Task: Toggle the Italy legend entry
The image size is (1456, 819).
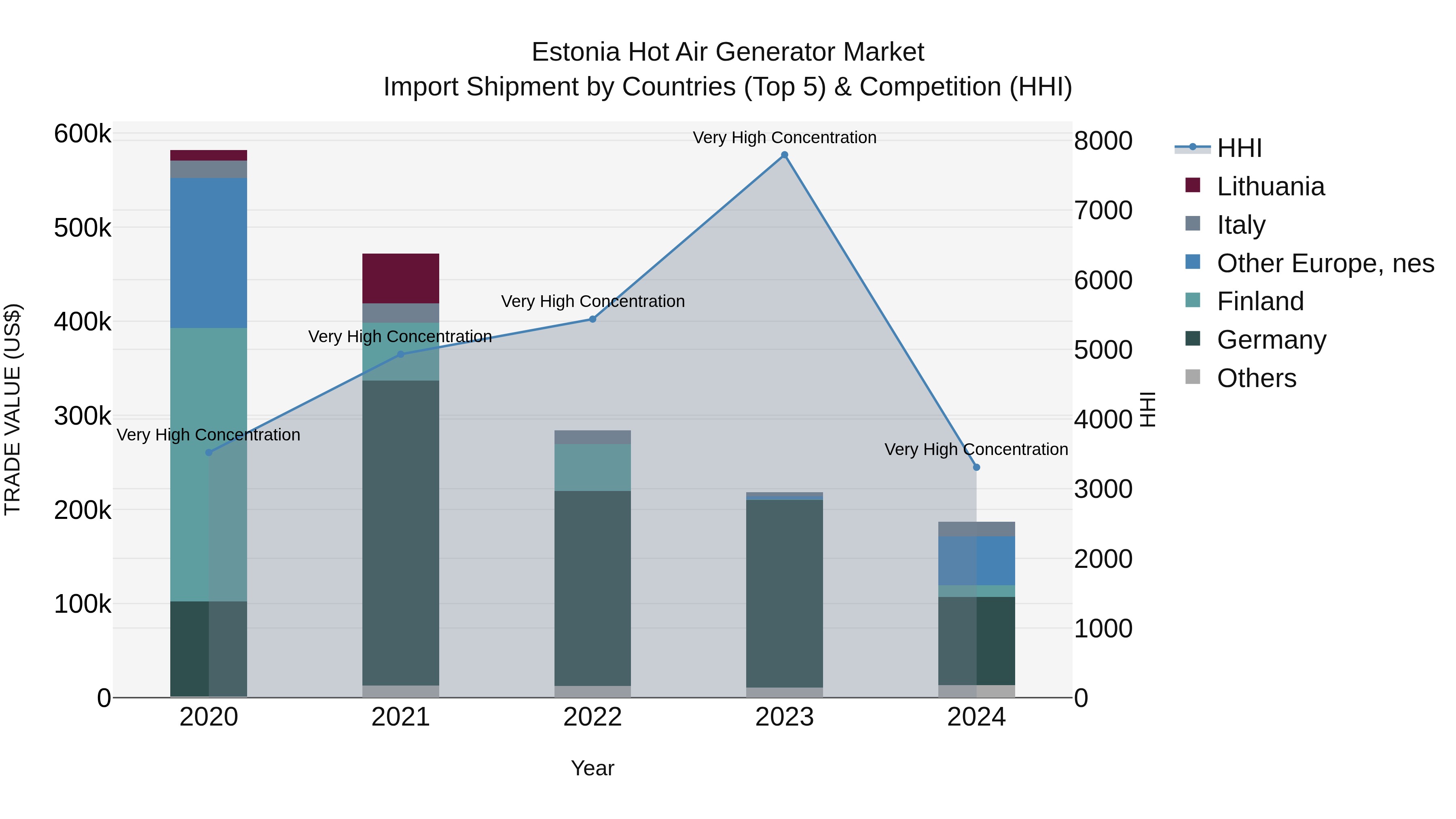Action: [1225, 224]
